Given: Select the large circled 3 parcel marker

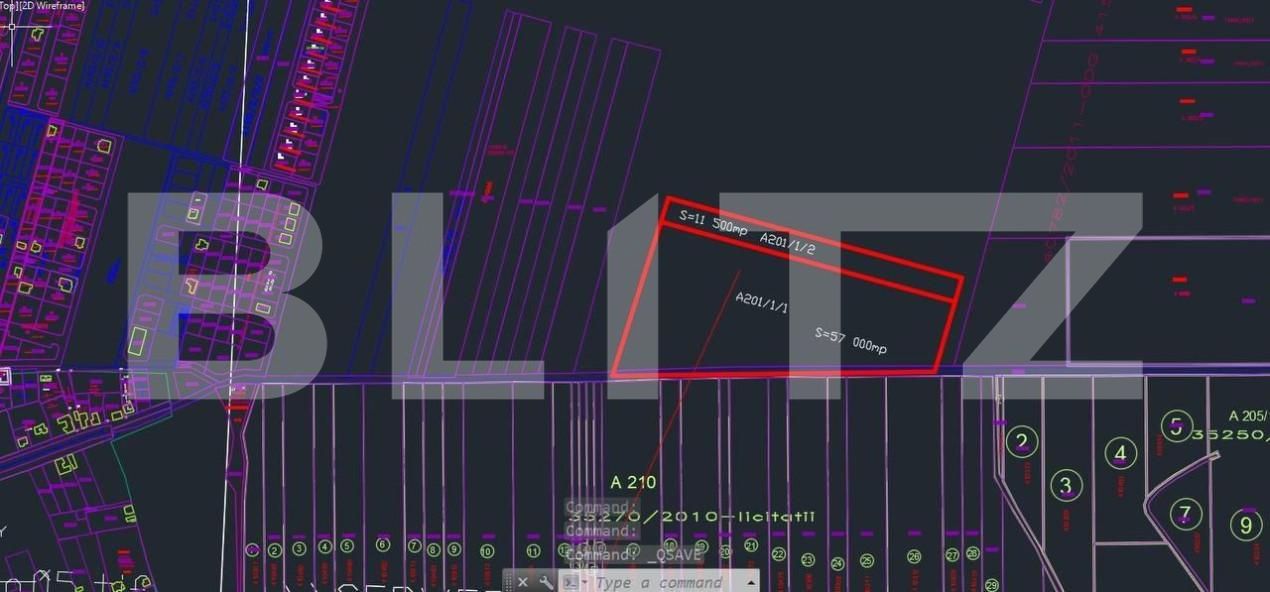Looking at the screenshot, I should click(1066, 486).
